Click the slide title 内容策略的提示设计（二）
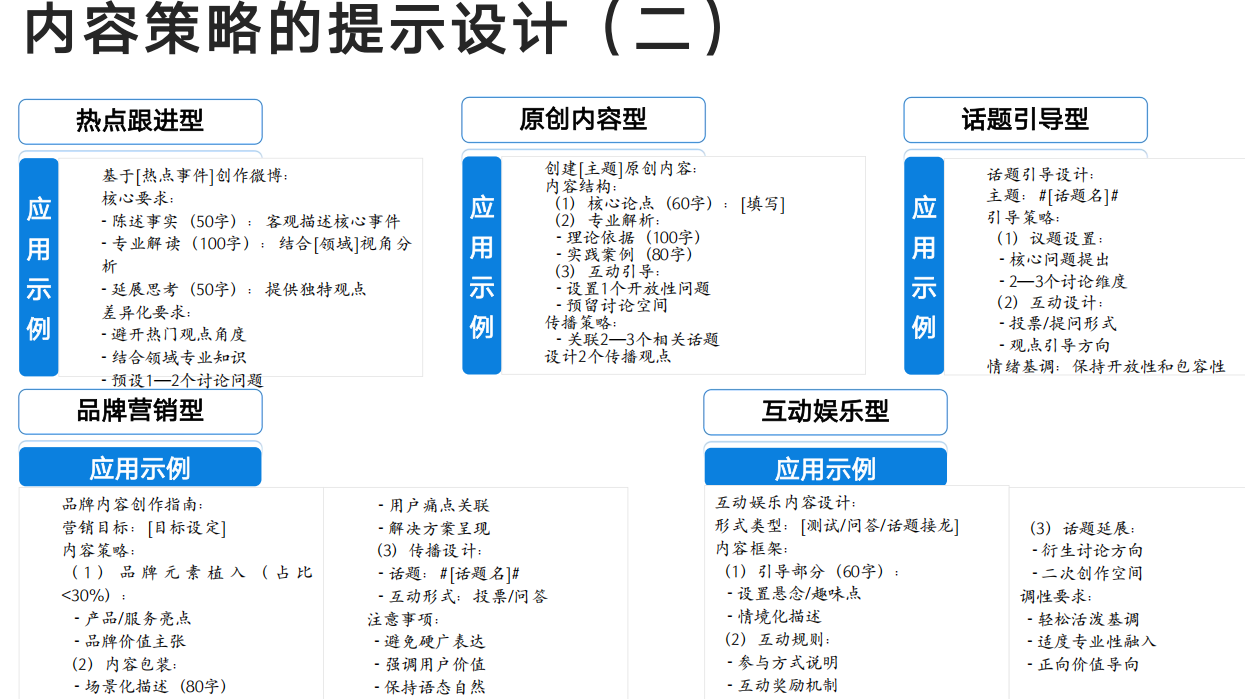 374,30
